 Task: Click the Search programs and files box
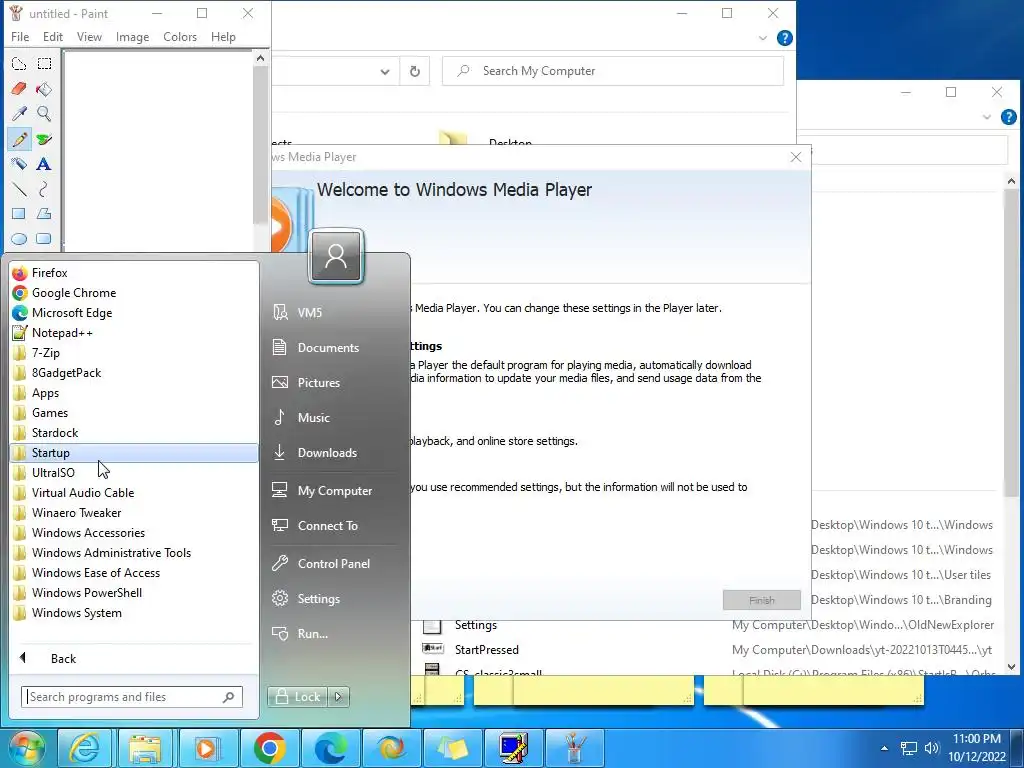click(x=131, y=697)
